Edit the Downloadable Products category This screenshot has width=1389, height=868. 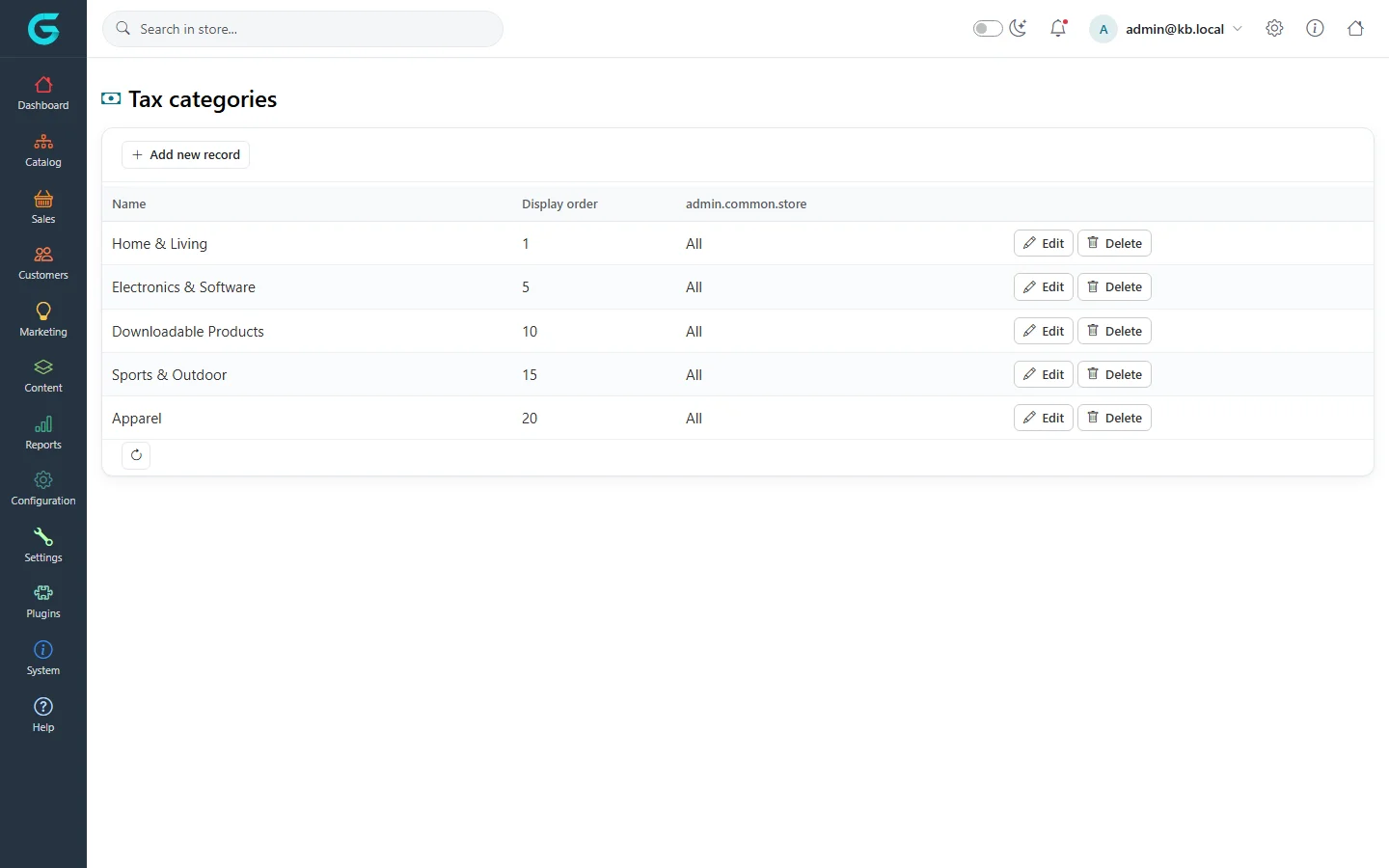click(x=1044, y=331)
